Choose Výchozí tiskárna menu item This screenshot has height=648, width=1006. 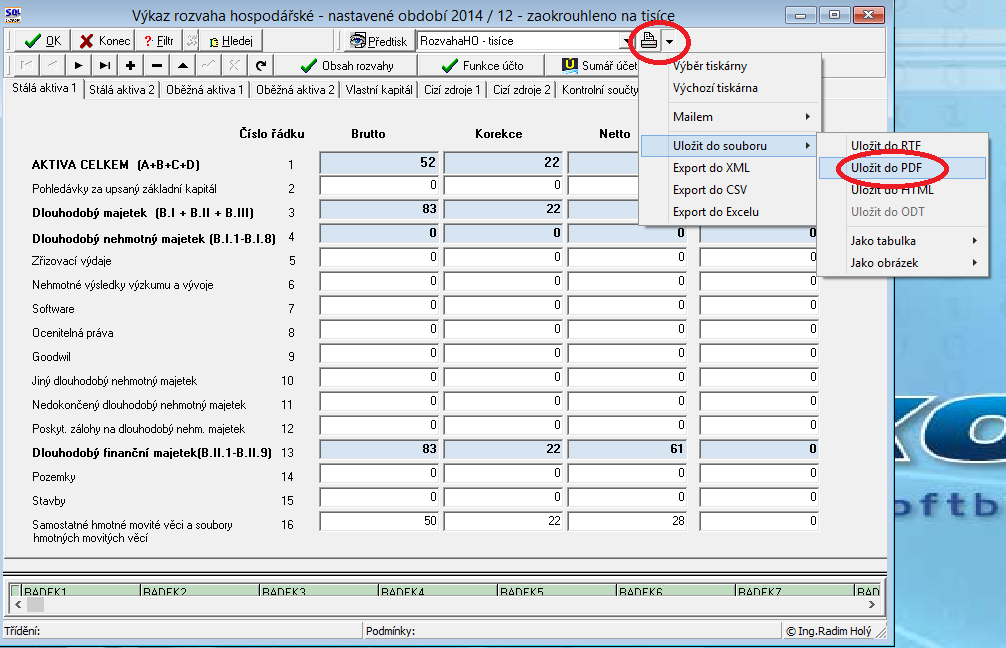click(x=730, y=88)
